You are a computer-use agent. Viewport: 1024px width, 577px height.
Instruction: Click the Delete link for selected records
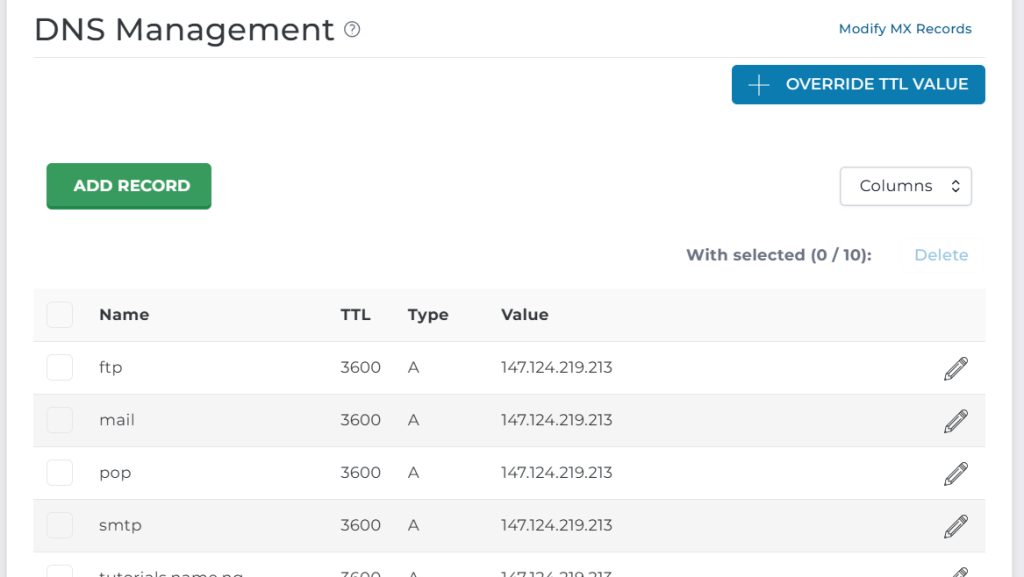941,255
